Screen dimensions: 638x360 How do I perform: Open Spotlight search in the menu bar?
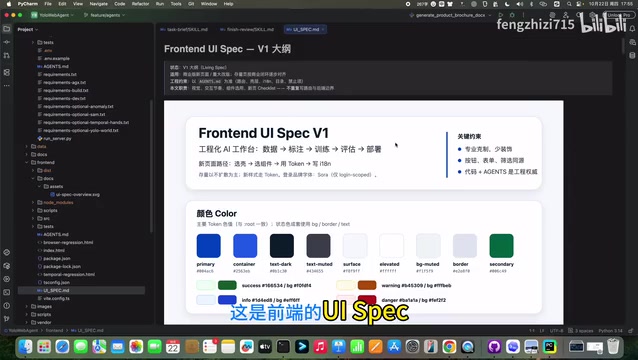point(569,4)
